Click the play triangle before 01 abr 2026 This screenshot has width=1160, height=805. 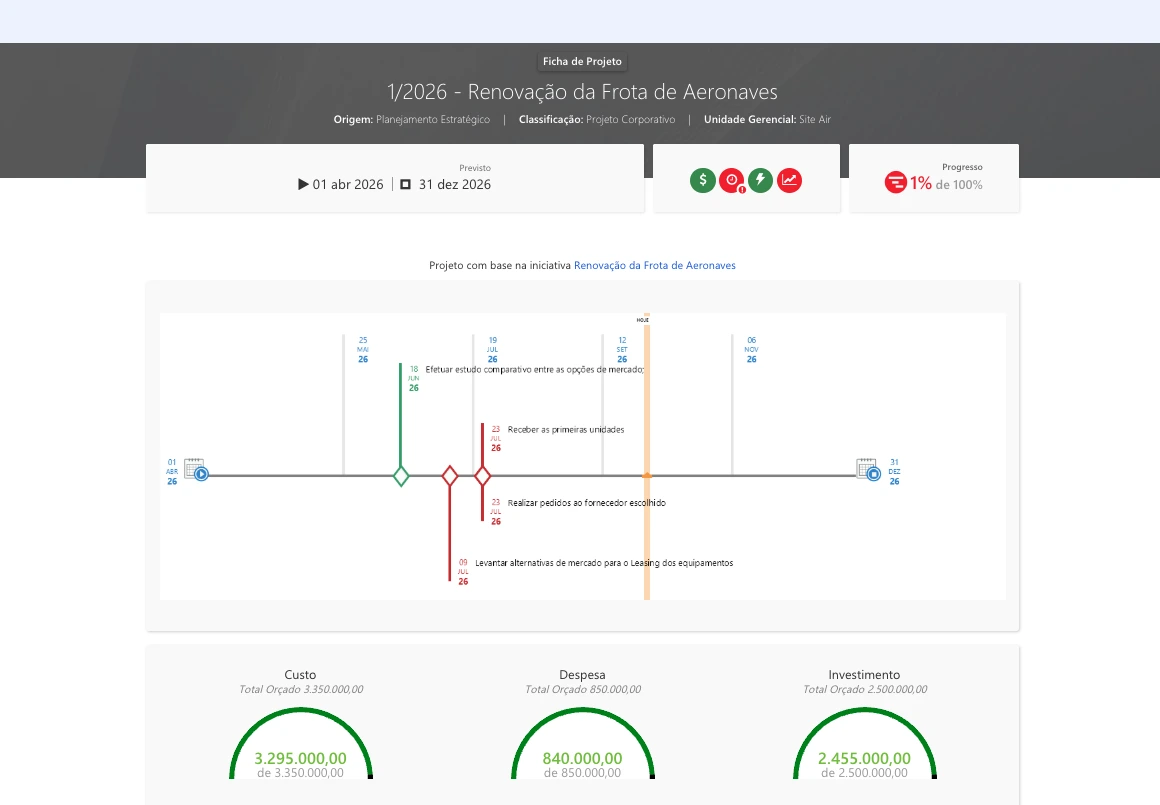pyautogui.click(x=303, y=184)
